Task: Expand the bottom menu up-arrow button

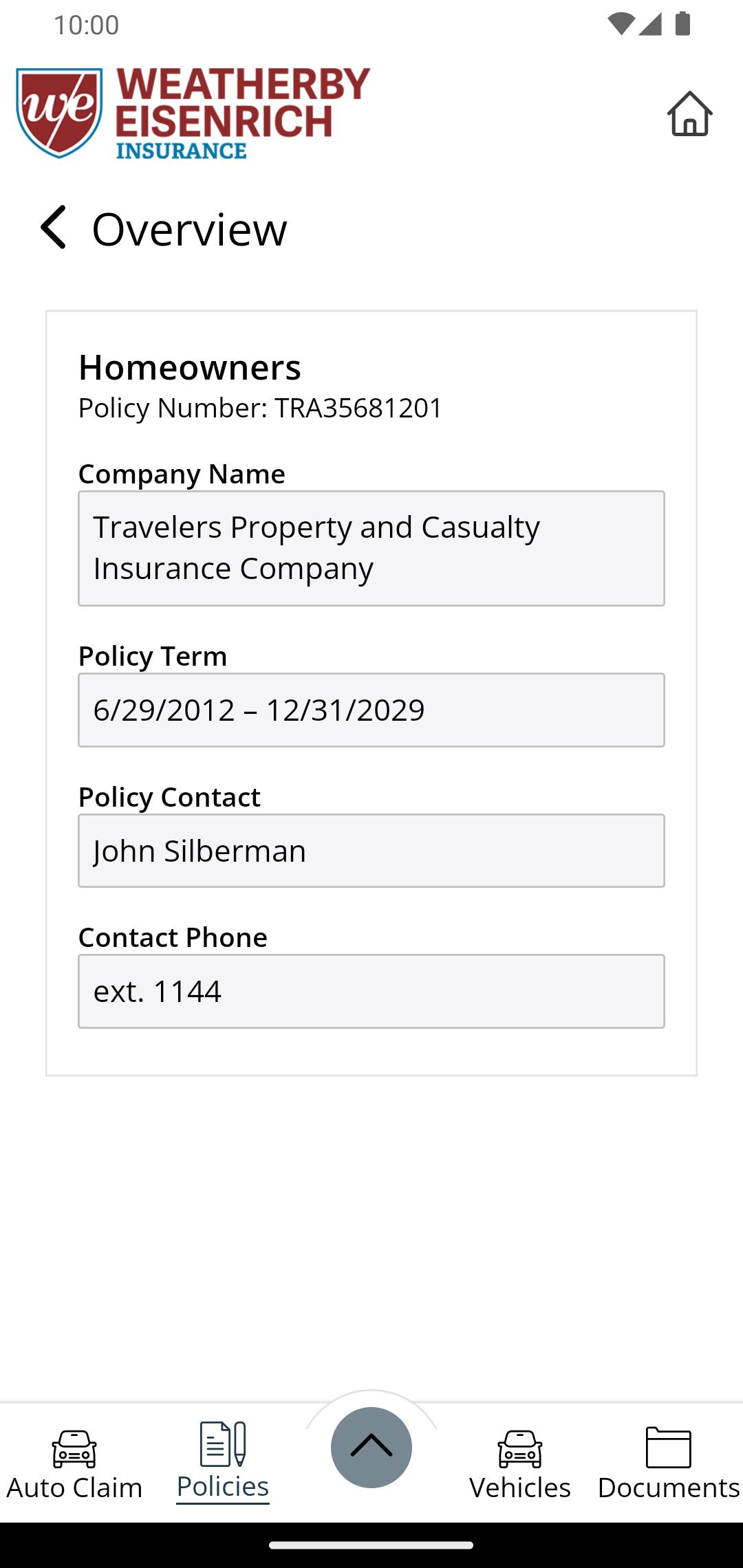Action: coord(371,1447)
